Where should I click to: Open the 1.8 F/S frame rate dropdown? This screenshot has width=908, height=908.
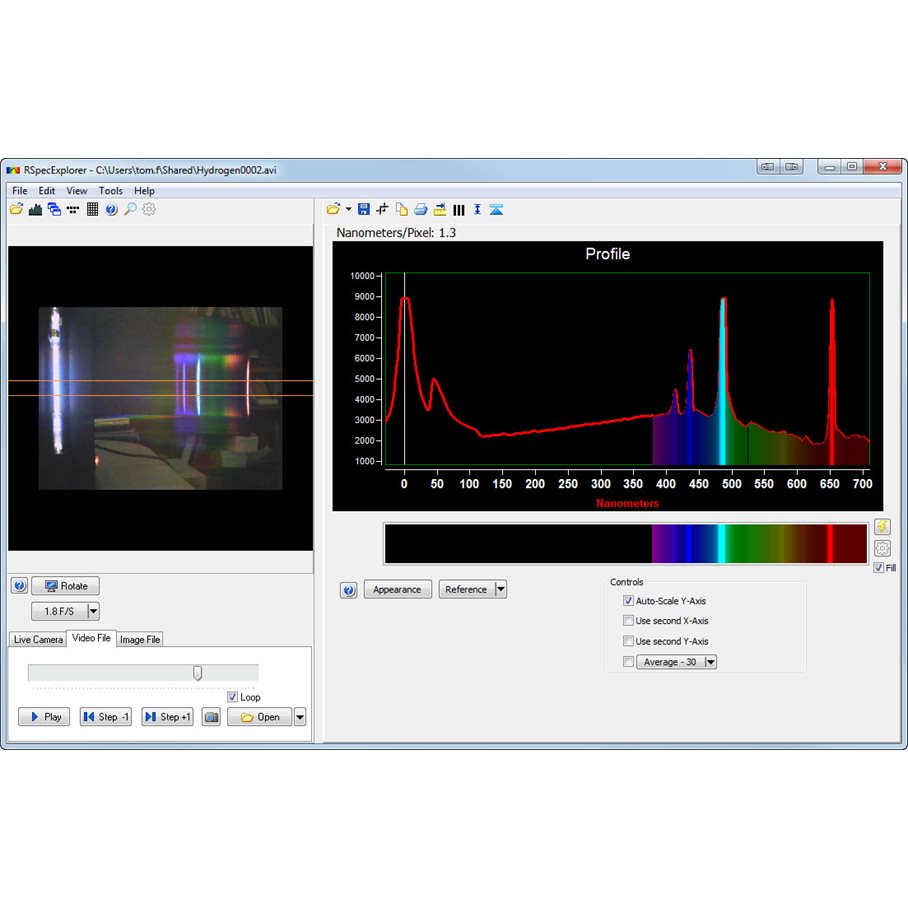(93, 611)
